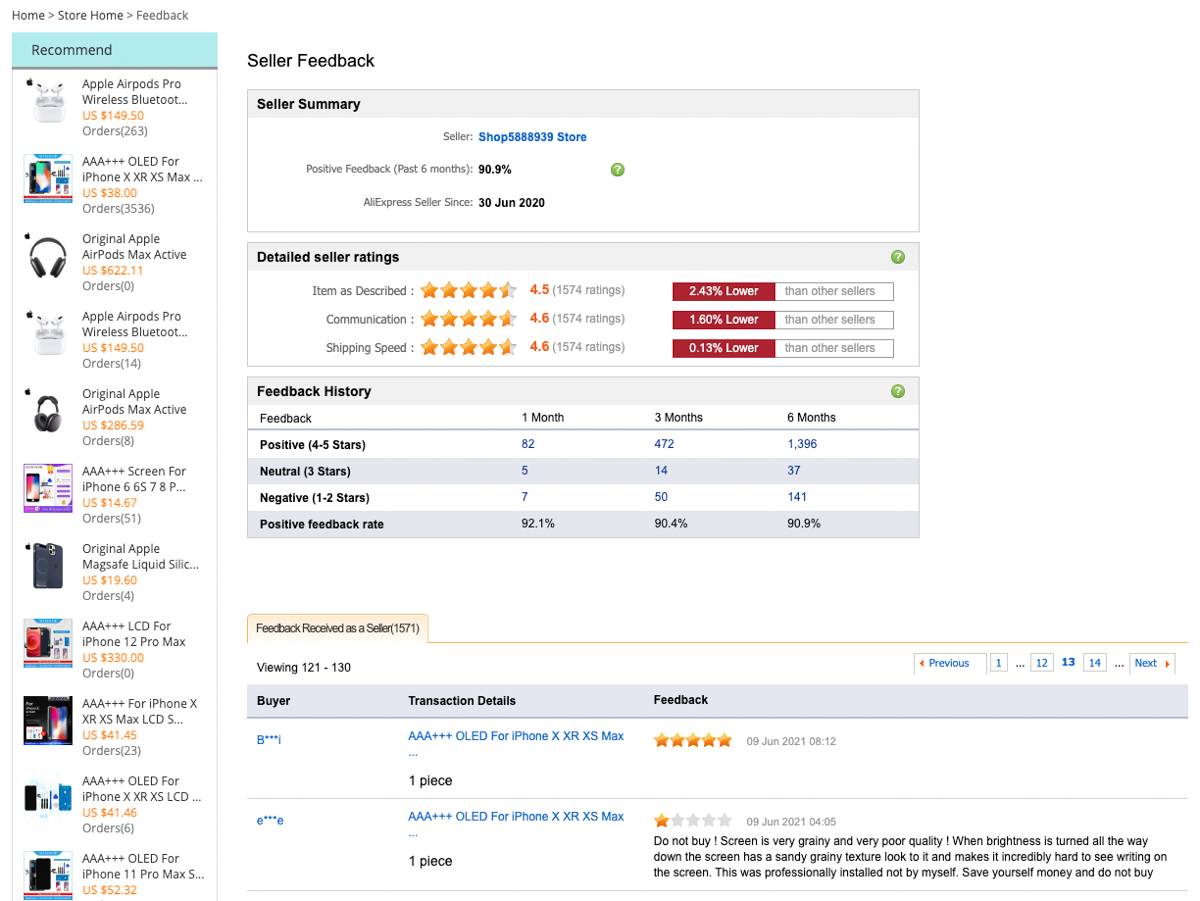Screen dimensions: 1200x901
Task: Jump to page 14 of feedback
Action: tap(1094, 663)
